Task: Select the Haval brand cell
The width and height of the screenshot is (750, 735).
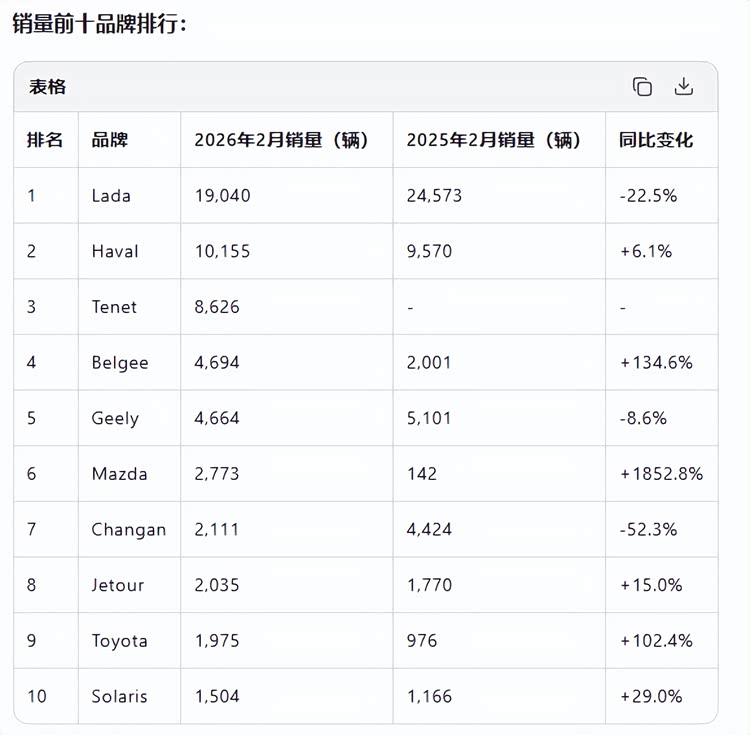Action: [x=115, y=251]
